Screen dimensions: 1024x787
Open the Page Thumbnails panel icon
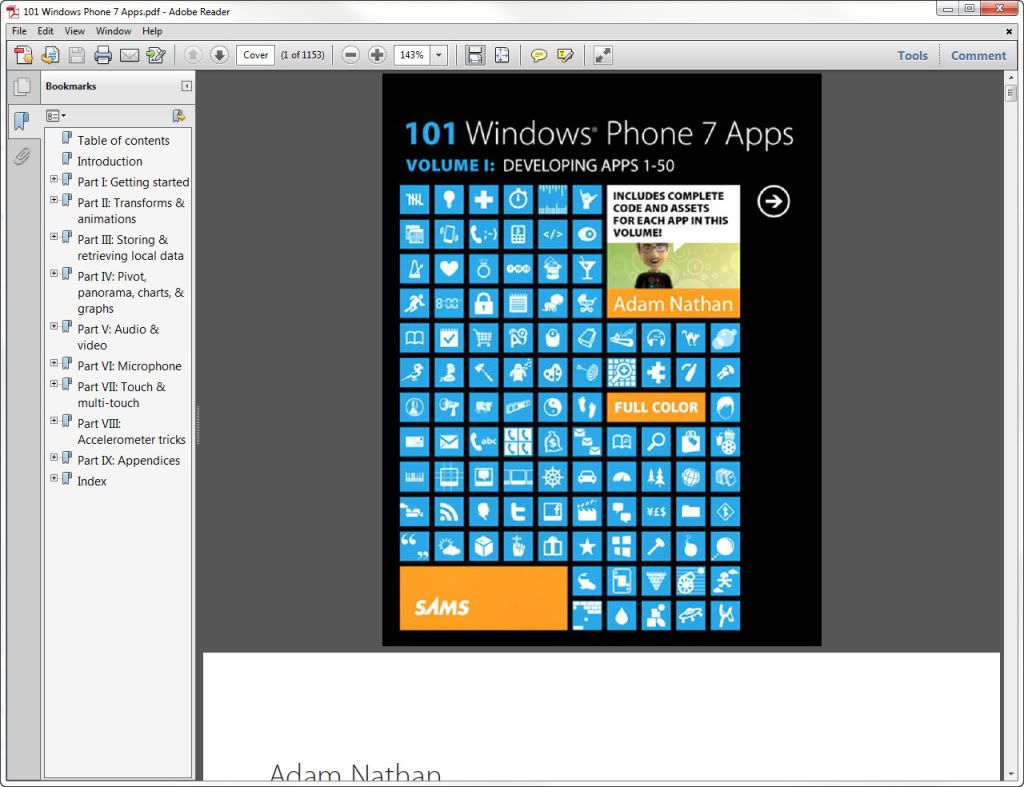coord(22,87)
